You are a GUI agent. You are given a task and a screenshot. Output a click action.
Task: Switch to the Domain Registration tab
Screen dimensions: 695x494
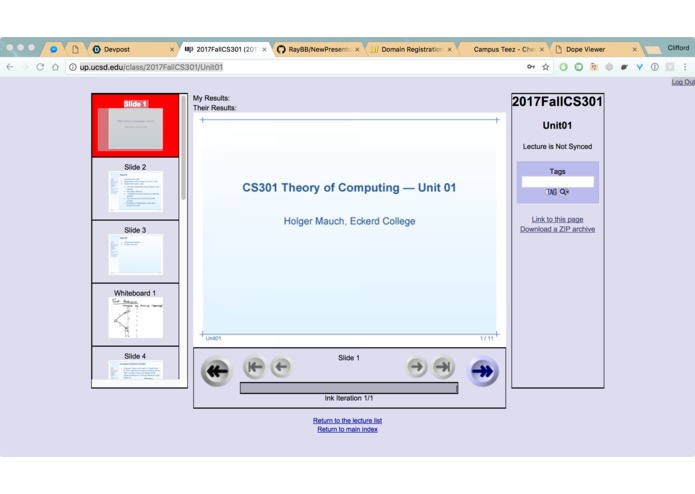click(411, 49)
